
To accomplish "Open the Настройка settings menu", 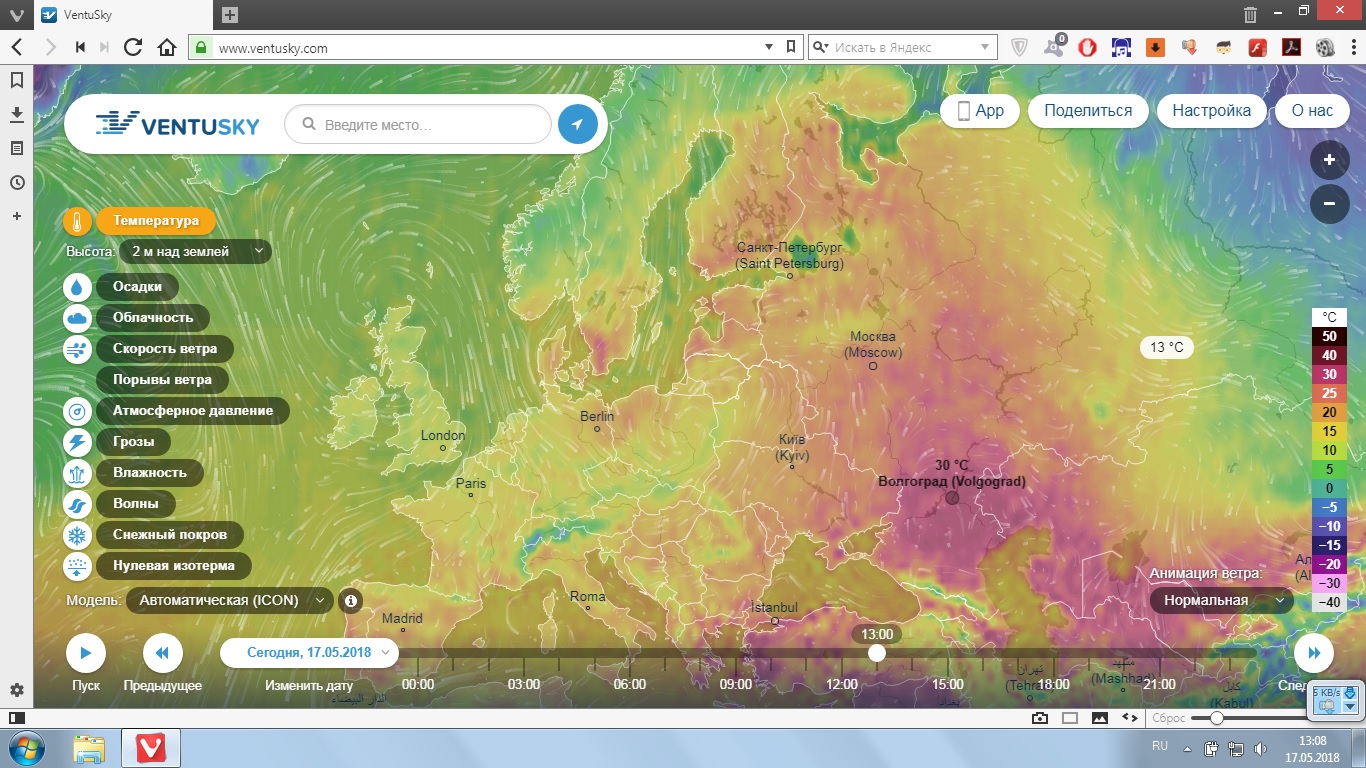I will point(1211,111).
